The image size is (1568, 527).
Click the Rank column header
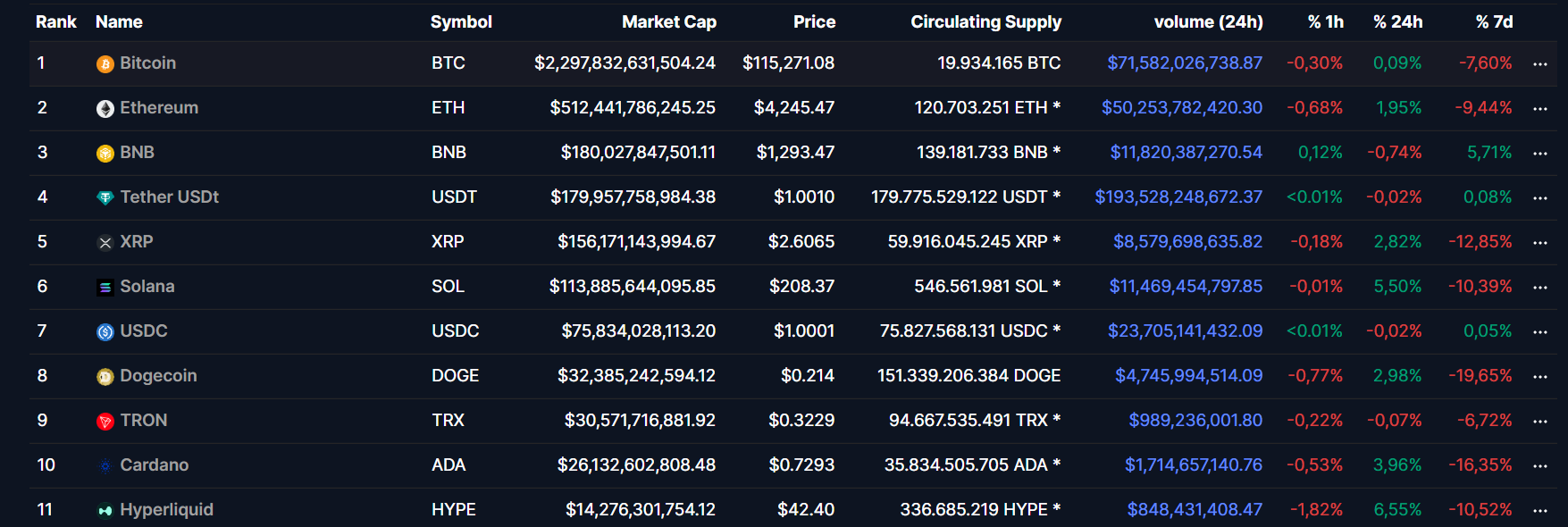click(x=55, y=21)
